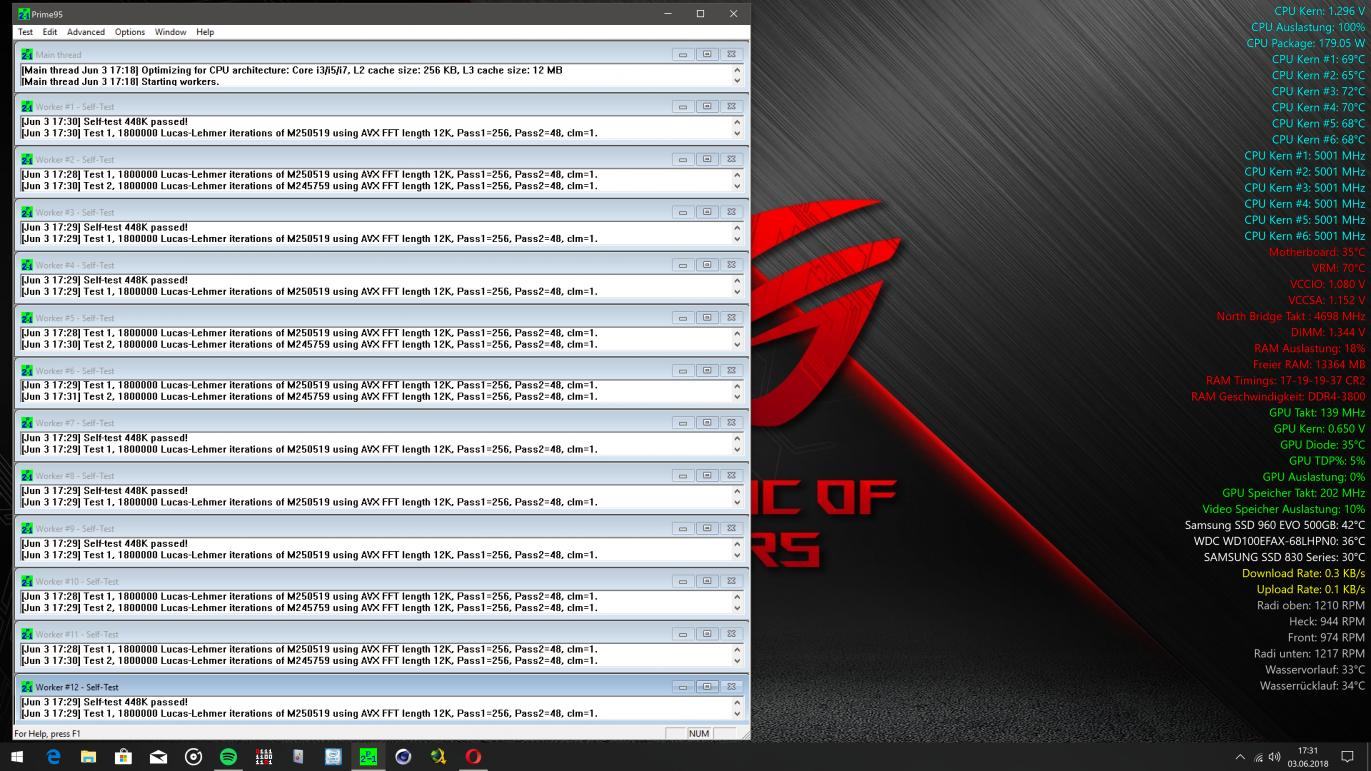
Task: Click the NUM status bar indicator
Action: 699,733
